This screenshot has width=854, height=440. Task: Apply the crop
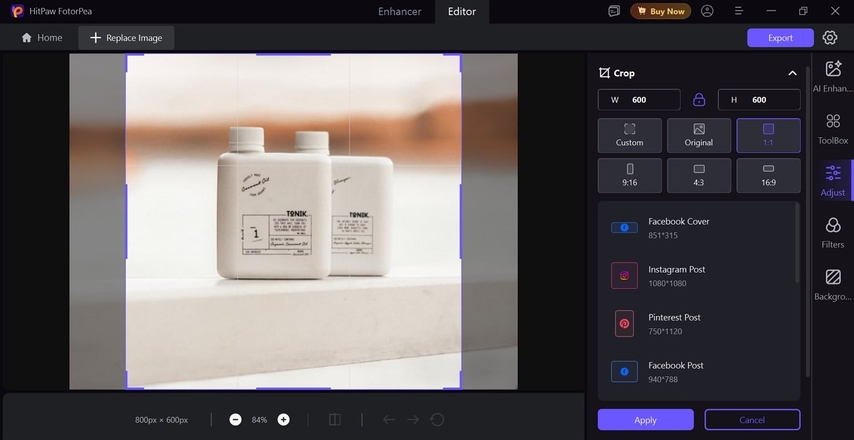pyautogui.click(x=645, y=420)
